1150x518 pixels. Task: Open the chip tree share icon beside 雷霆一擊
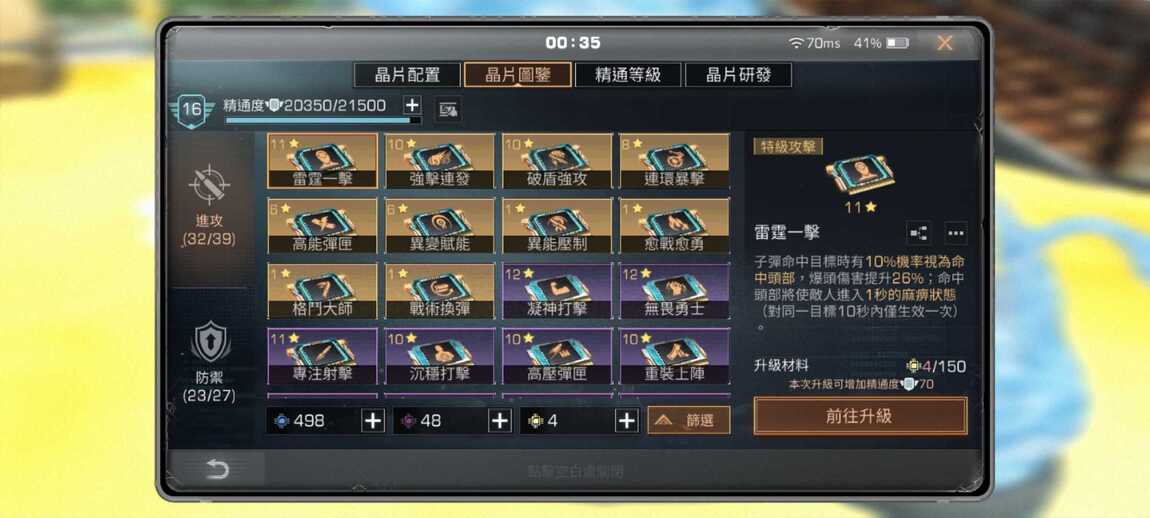point(918,233)
